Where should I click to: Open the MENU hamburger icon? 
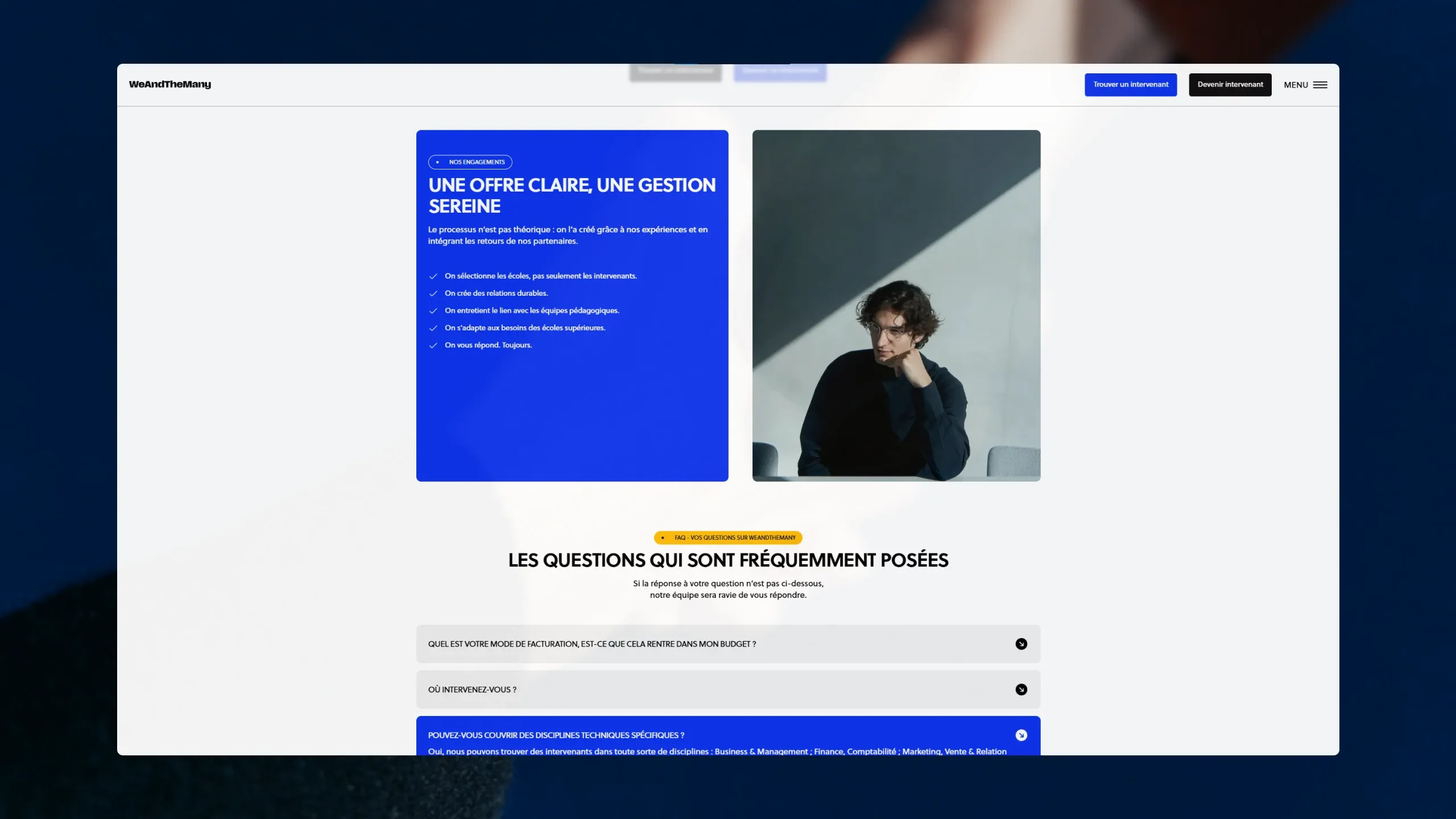(1320, 85)
